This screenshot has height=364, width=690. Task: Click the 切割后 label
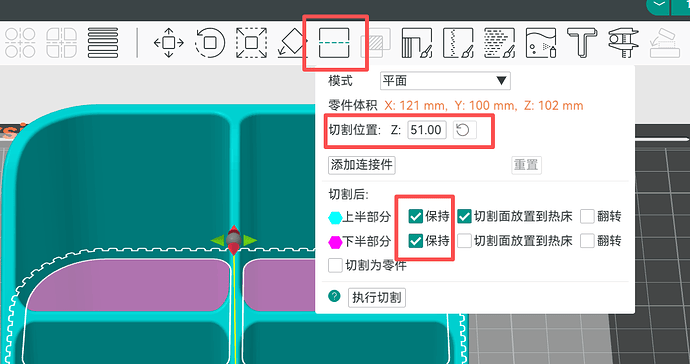coord(349,194)
